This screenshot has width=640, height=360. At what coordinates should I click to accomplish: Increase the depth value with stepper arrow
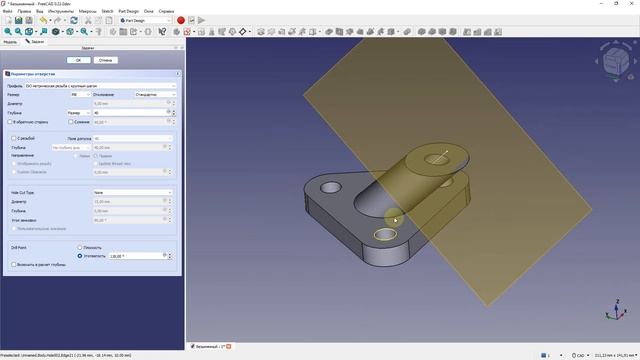tap(174, 111)
